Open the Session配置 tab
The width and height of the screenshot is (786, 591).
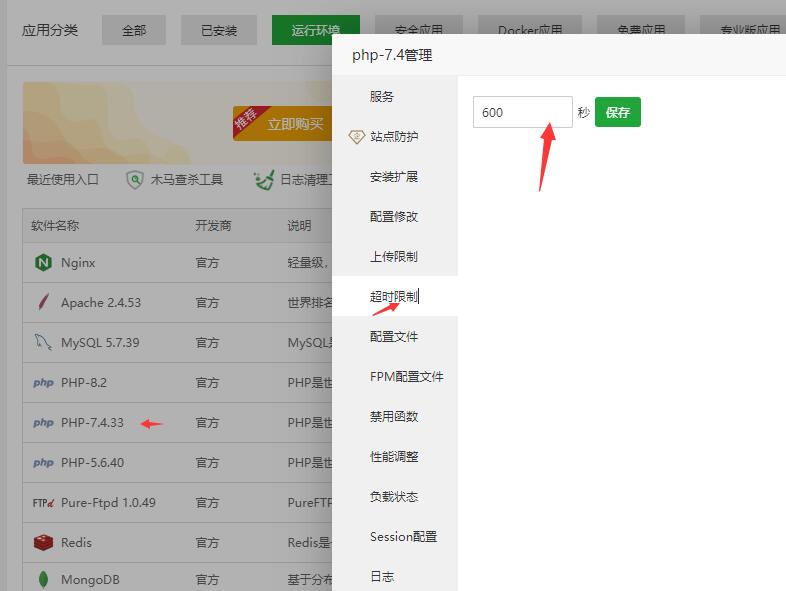[395, 537]
